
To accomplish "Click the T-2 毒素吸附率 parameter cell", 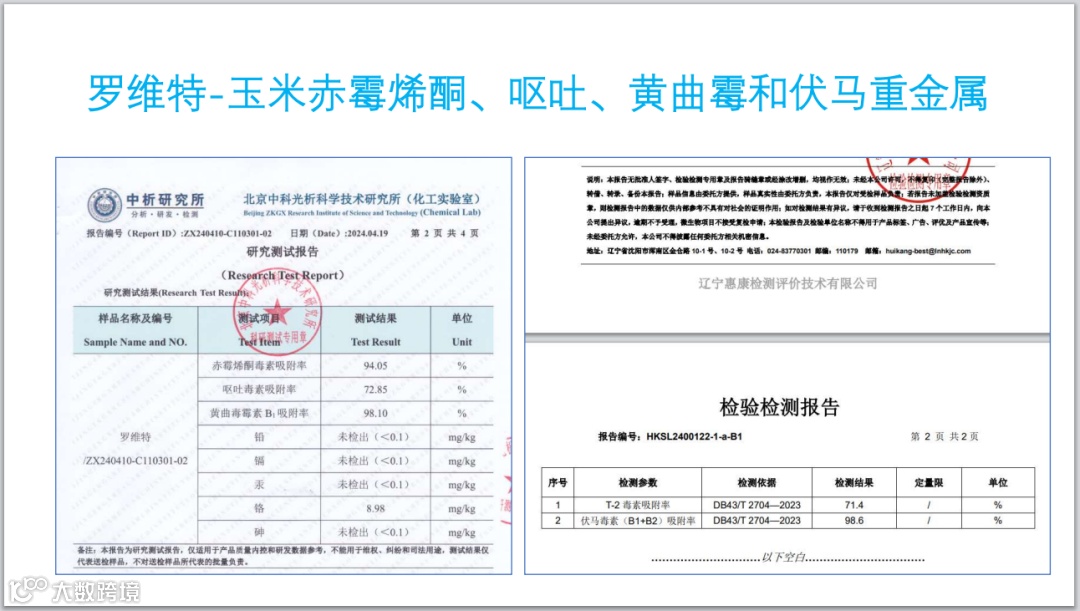I will click(x=638, y=505).
